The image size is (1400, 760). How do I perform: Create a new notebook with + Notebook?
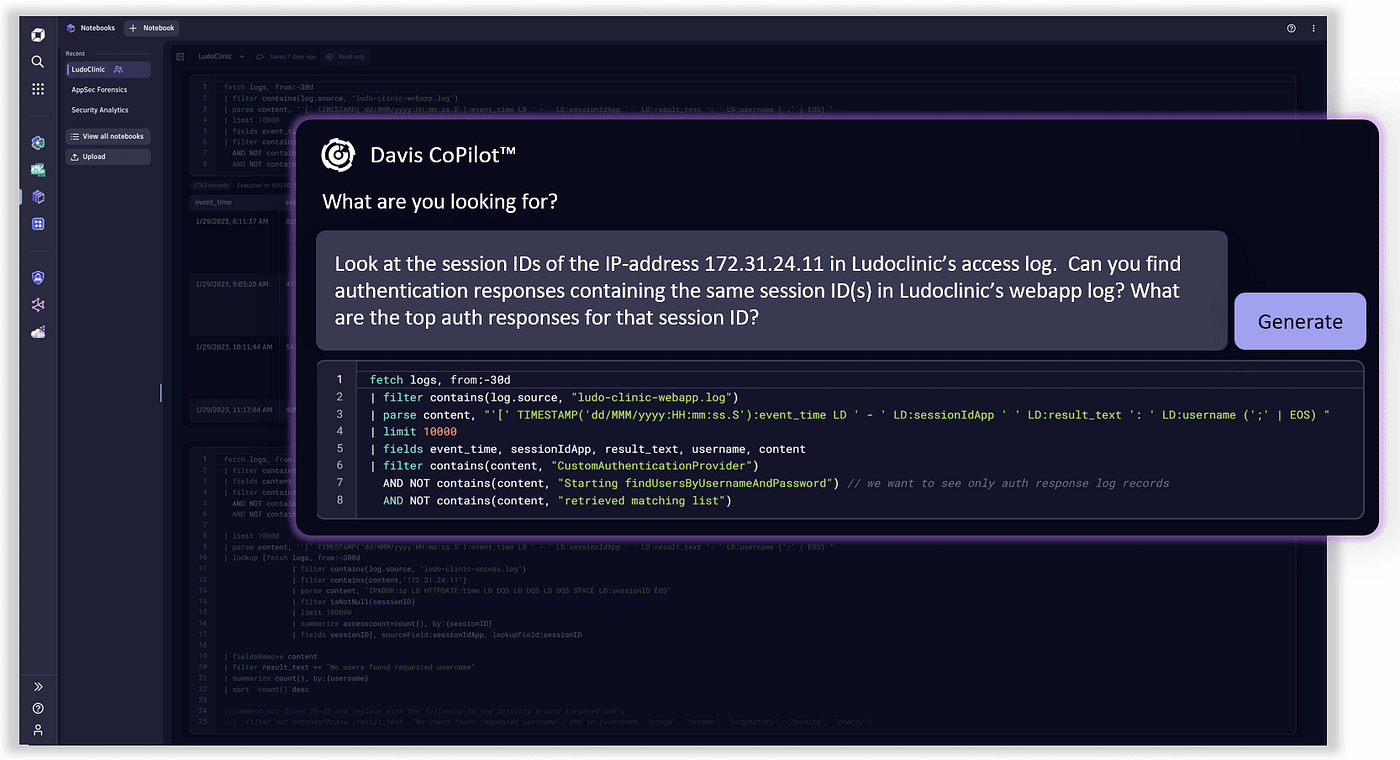(152, 28)
